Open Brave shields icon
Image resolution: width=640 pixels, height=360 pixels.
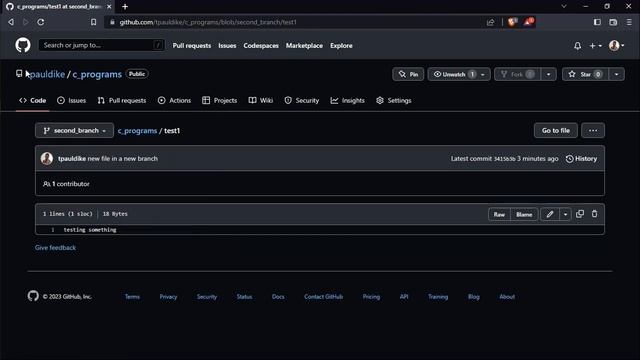coord(512,22)
